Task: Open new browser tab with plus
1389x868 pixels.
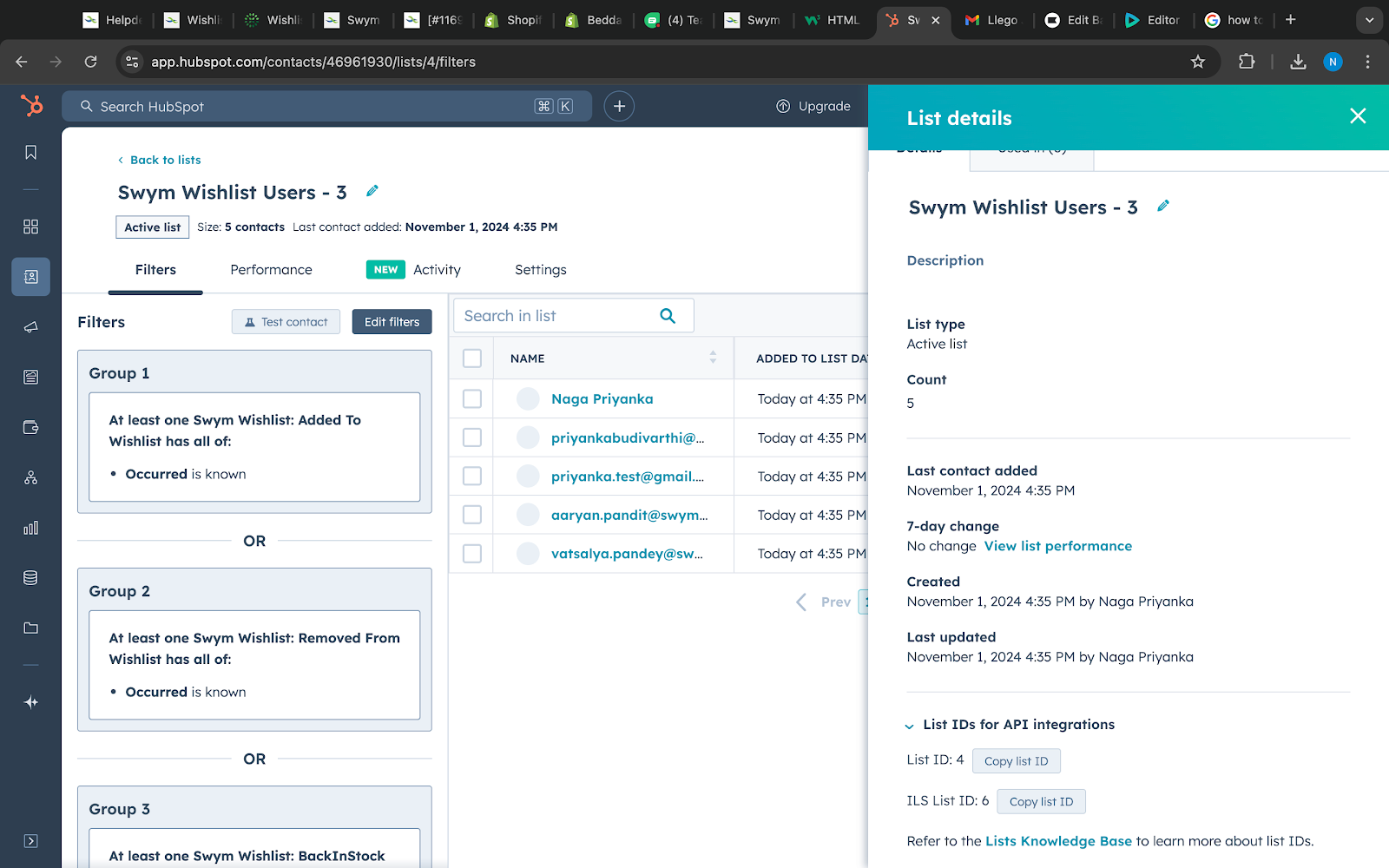Action: [1291, 19]
